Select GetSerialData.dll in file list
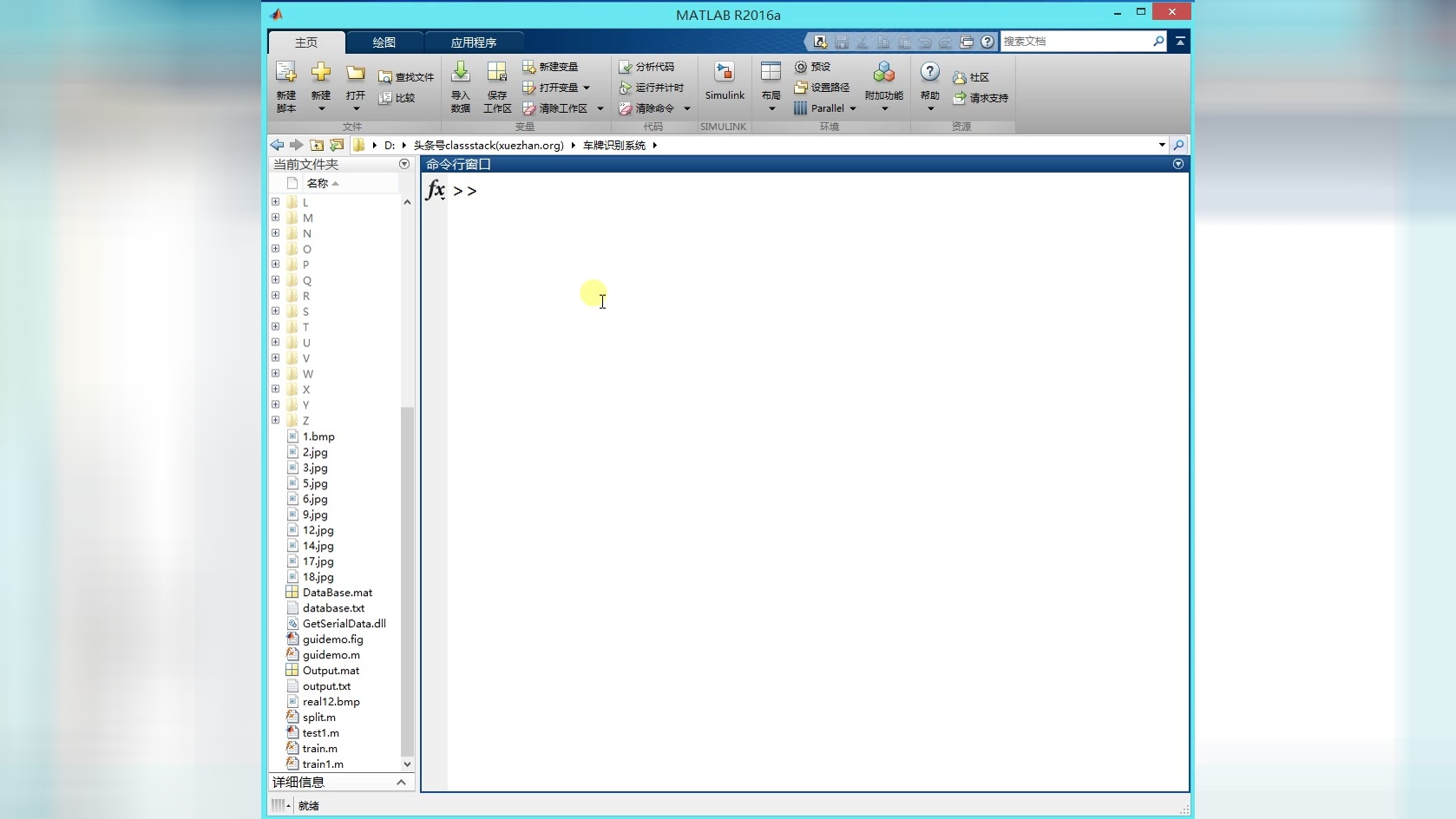 coord(344,624)
